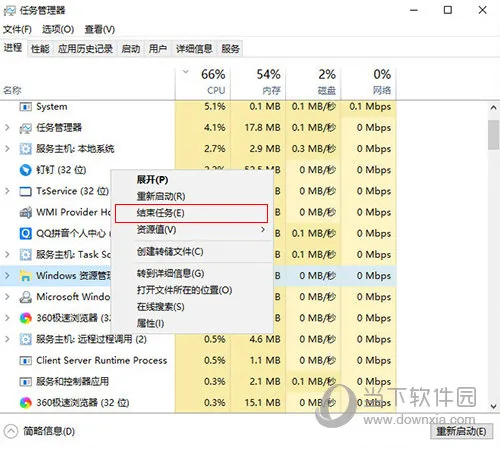The image size is (500, 449).
Task: Expand the 服务主机: Task Scheduler group
Action: click(7, 254)
